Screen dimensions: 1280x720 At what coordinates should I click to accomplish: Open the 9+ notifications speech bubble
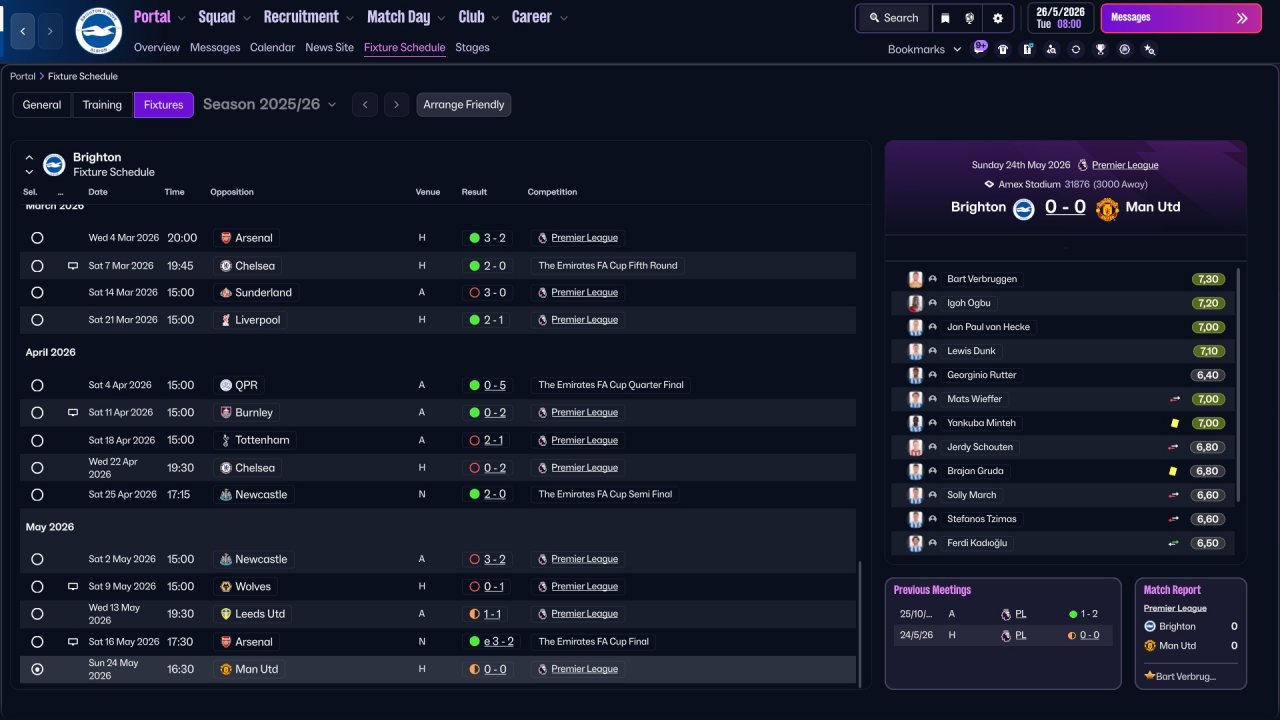980,48
